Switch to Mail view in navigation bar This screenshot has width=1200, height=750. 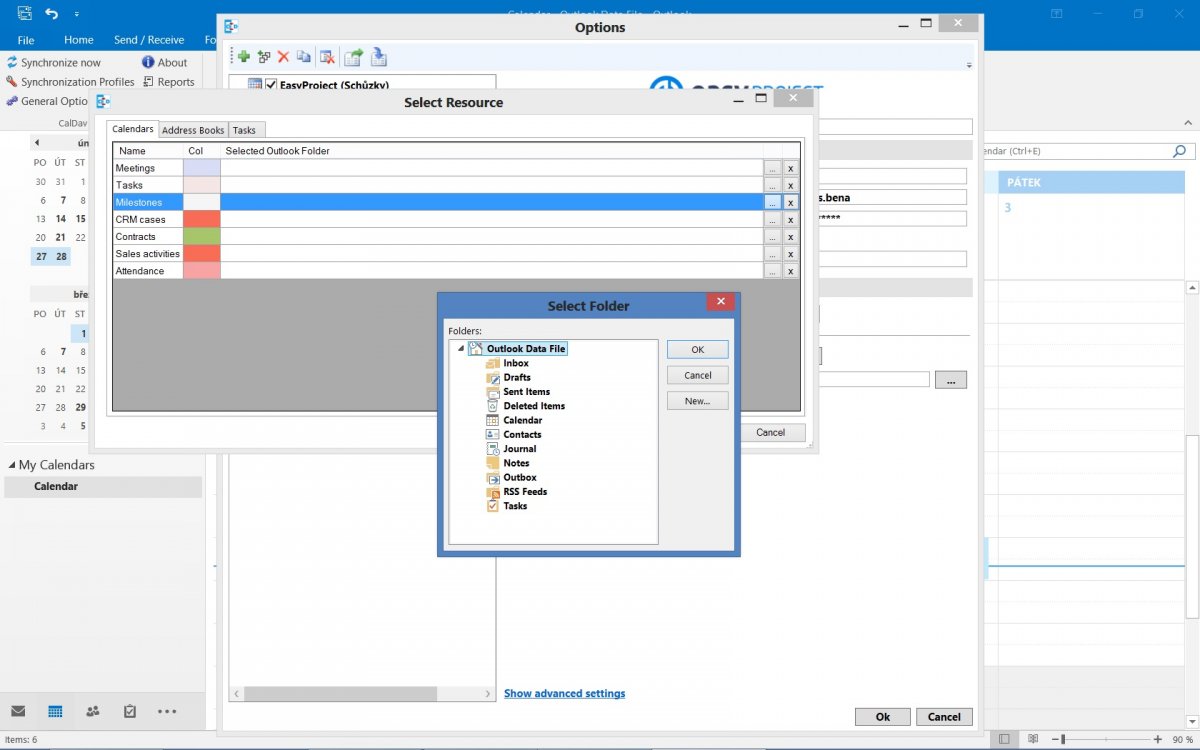(18, 711)
